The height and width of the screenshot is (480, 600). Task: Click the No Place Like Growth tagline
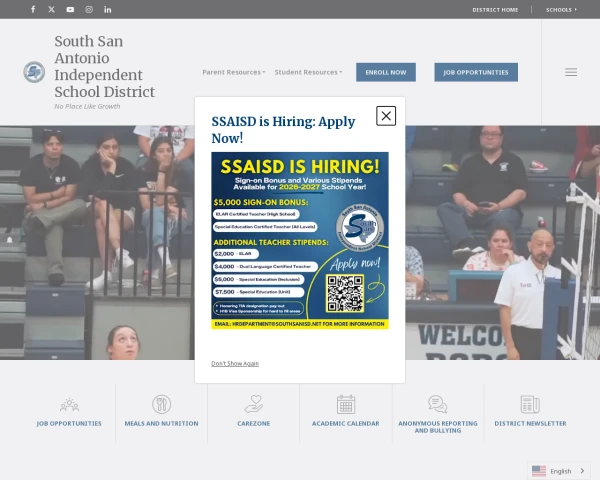87,106
